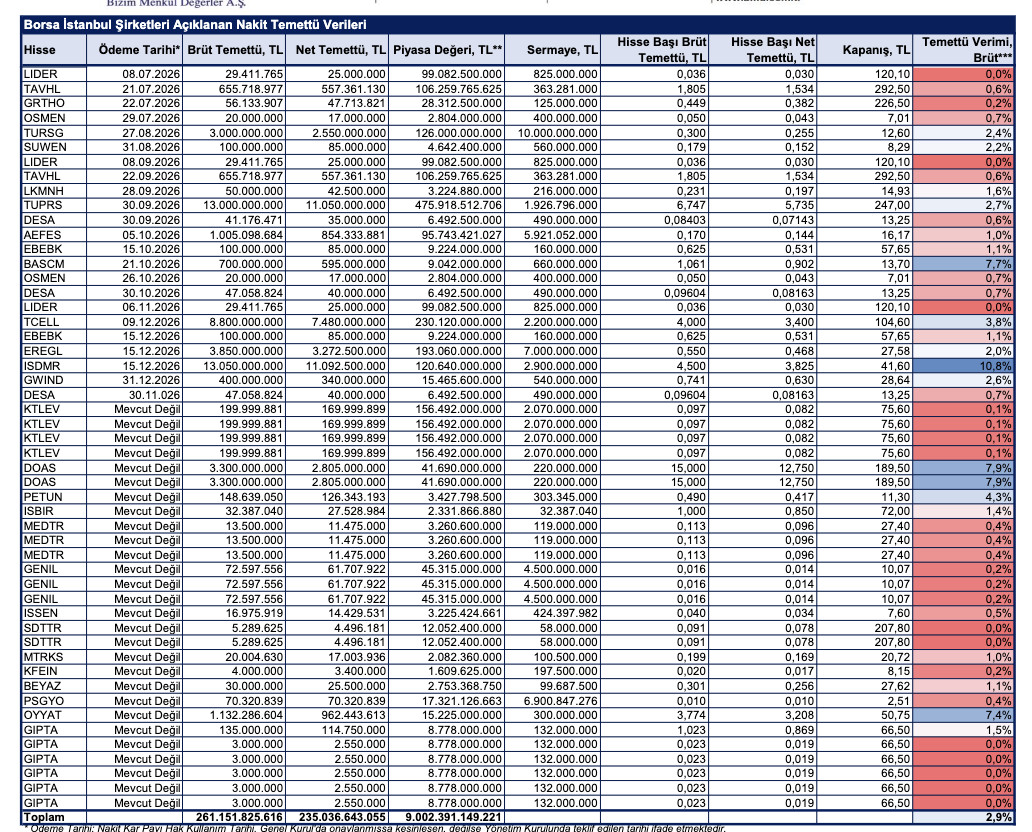Click the Hisse column header
Image resolution: width=1032 pixels, height=832 pixels.
click(40, 49)
